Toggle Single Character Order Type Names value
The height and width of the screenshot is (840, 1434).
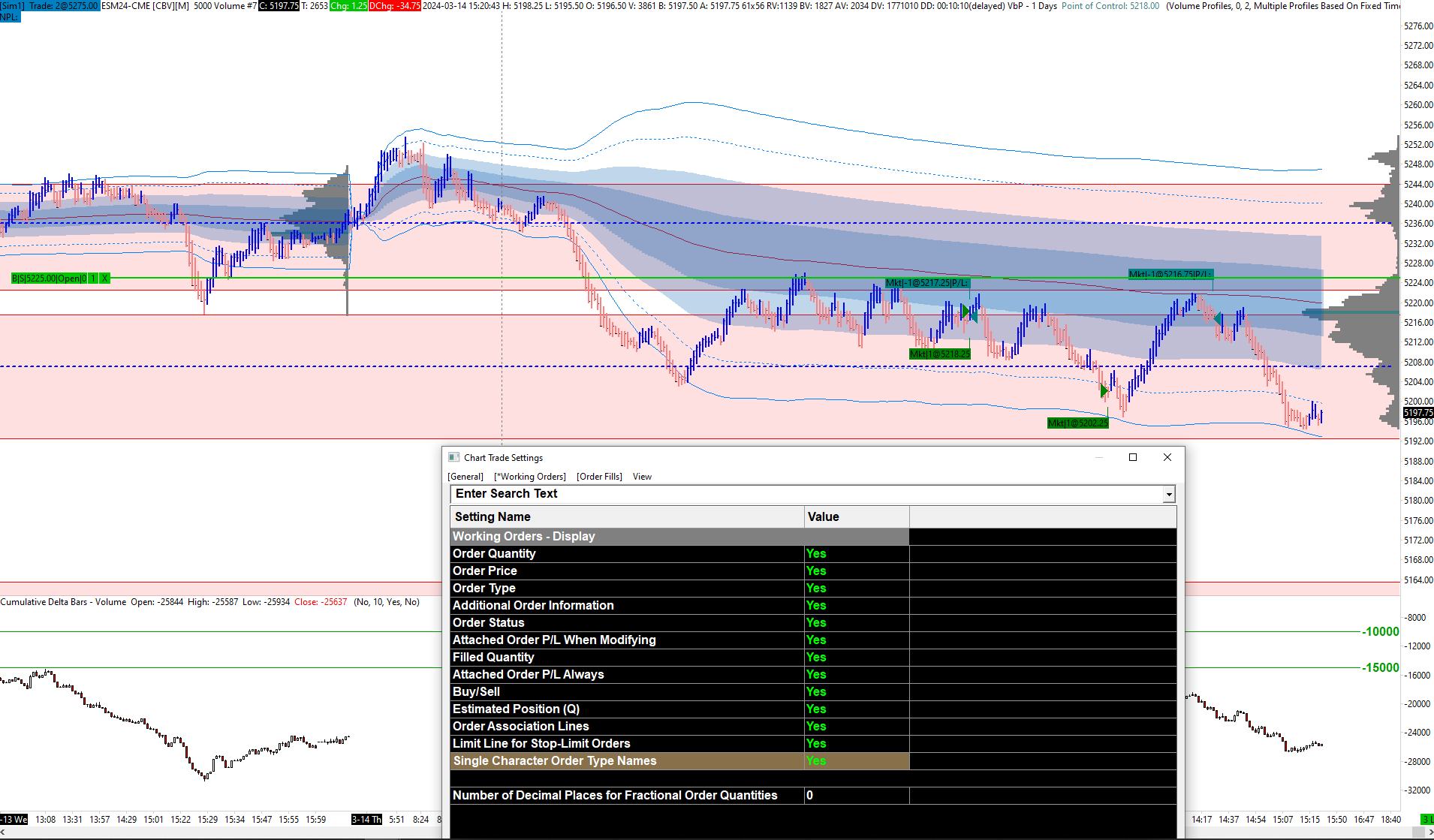[x=816, y=761]
